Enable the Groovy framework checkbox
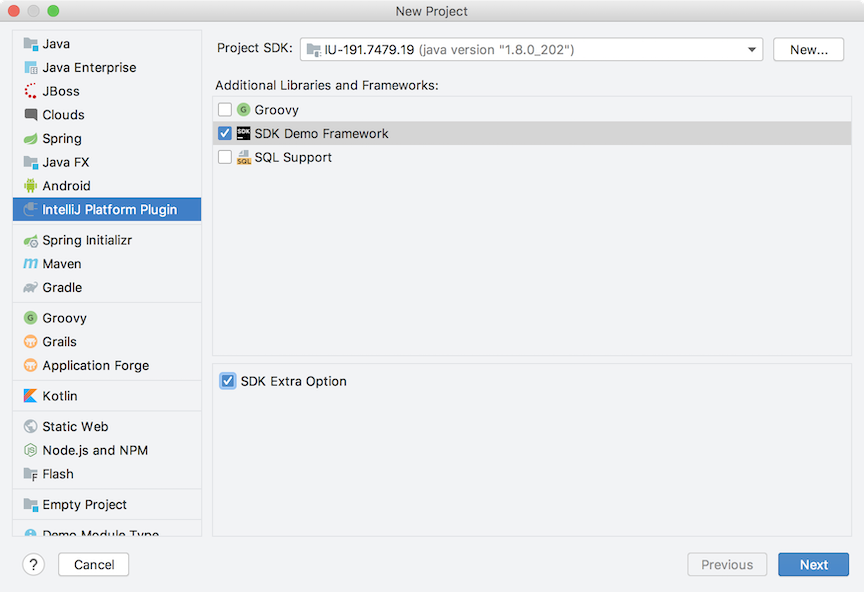 (225, 110)
